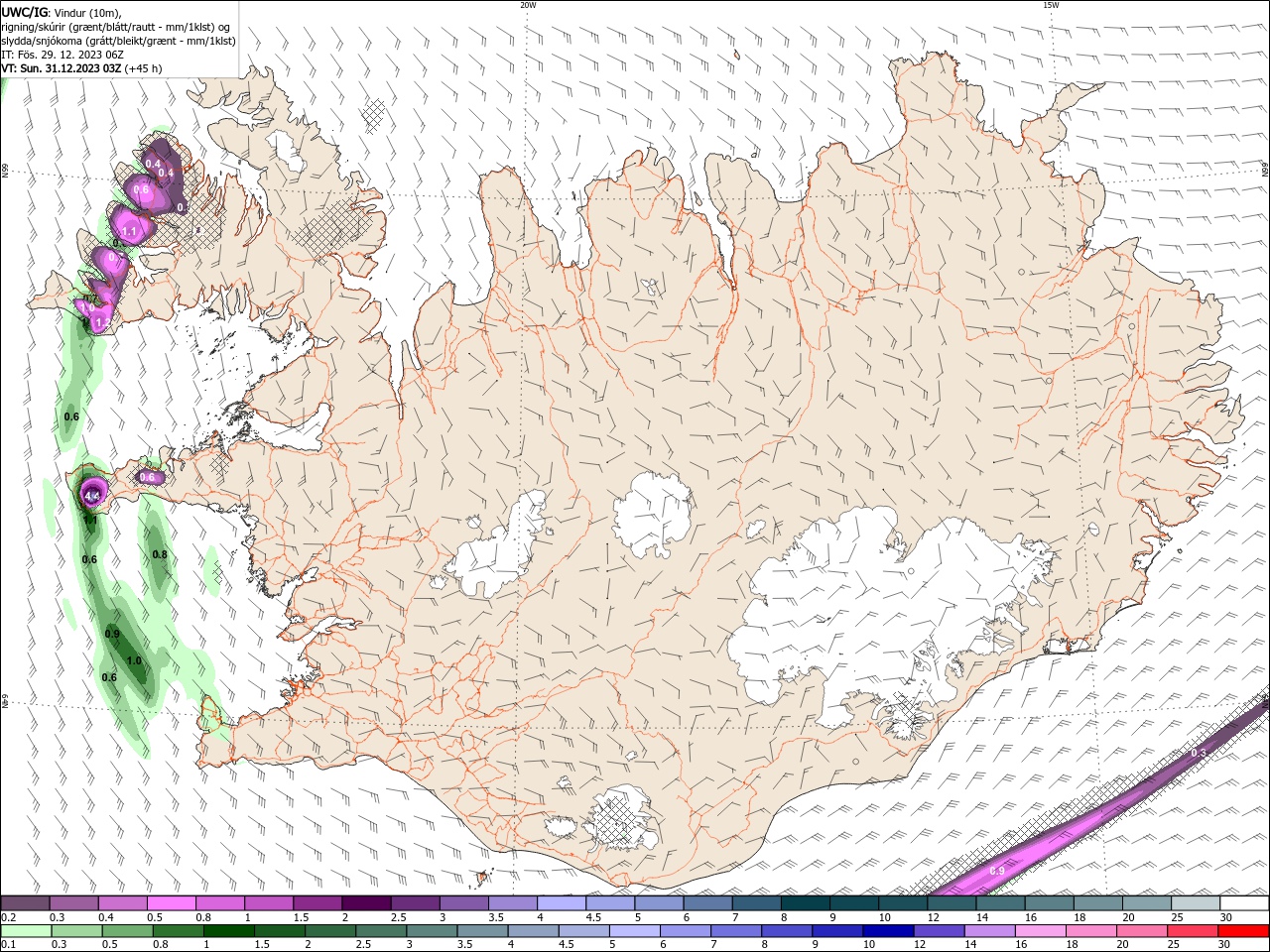Click the '0.8' value in the green rain area
The width and height of the screenshot is (1270, 952).
[160, 554]
